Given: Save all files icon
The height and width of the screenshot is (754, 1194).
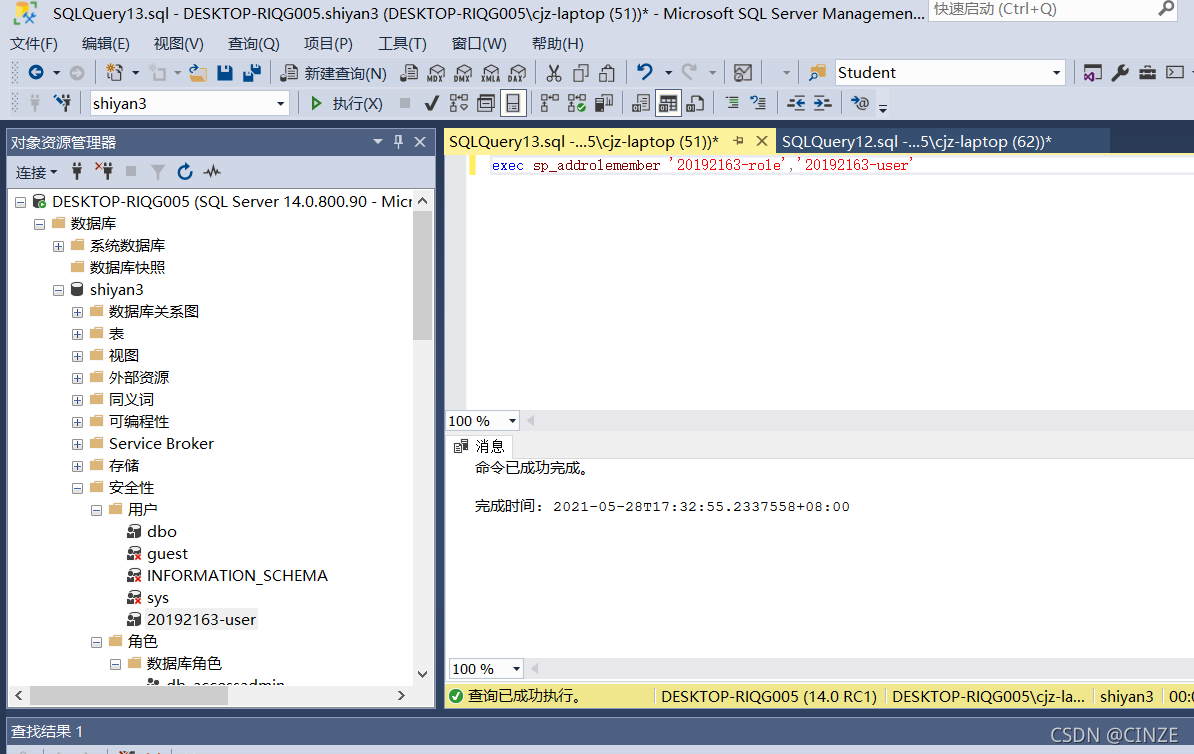Looking at the screenshot, I should (252, 72).
